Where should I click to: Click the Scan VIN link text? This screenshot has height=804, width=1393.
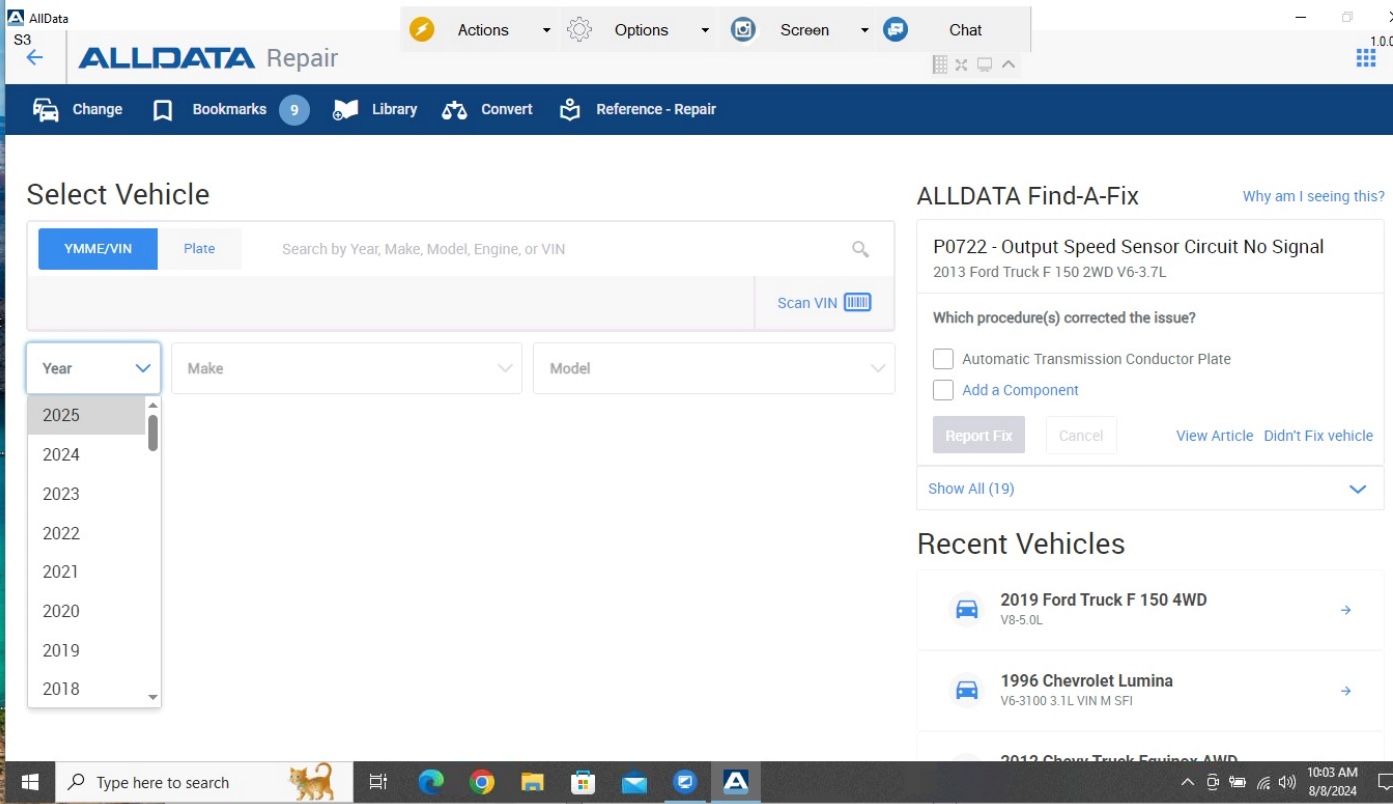[x=807, y=303]
